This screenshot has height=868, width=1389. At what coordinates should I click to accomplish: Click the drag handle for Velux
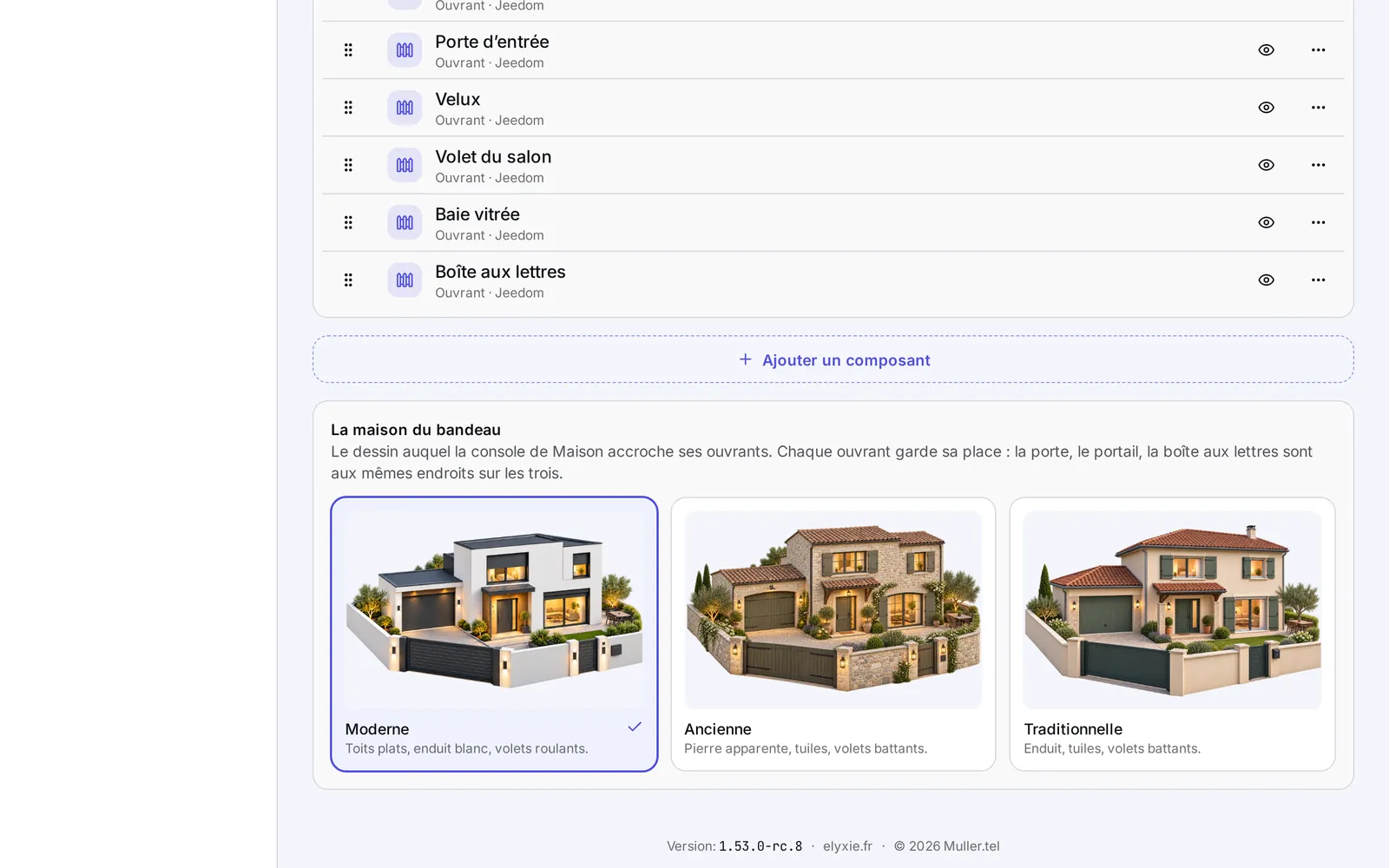pyautogui.click(x=348, y=108)
